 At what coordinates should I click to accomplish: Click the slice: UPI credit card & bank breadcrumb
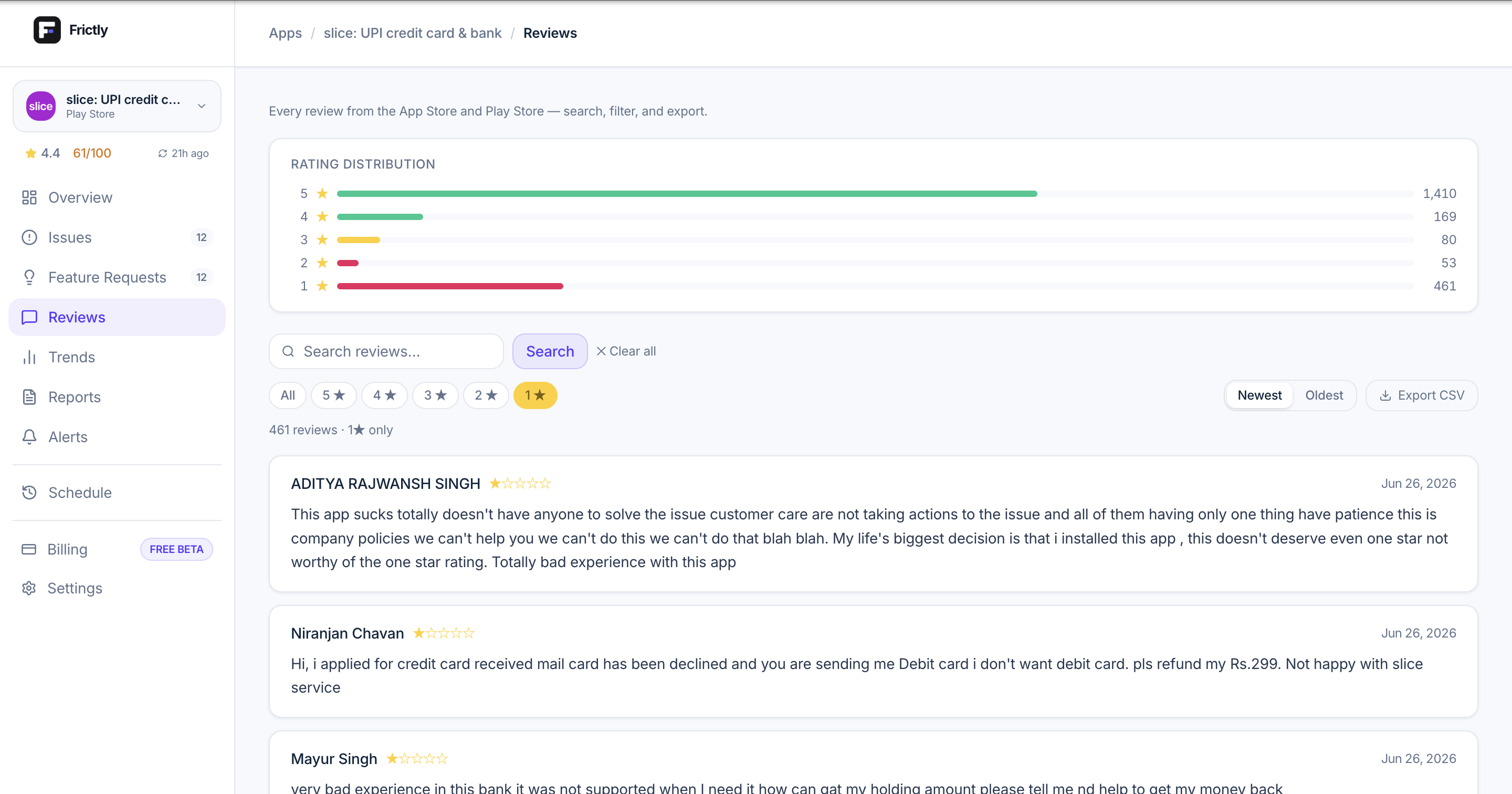[x=413, y=33]
